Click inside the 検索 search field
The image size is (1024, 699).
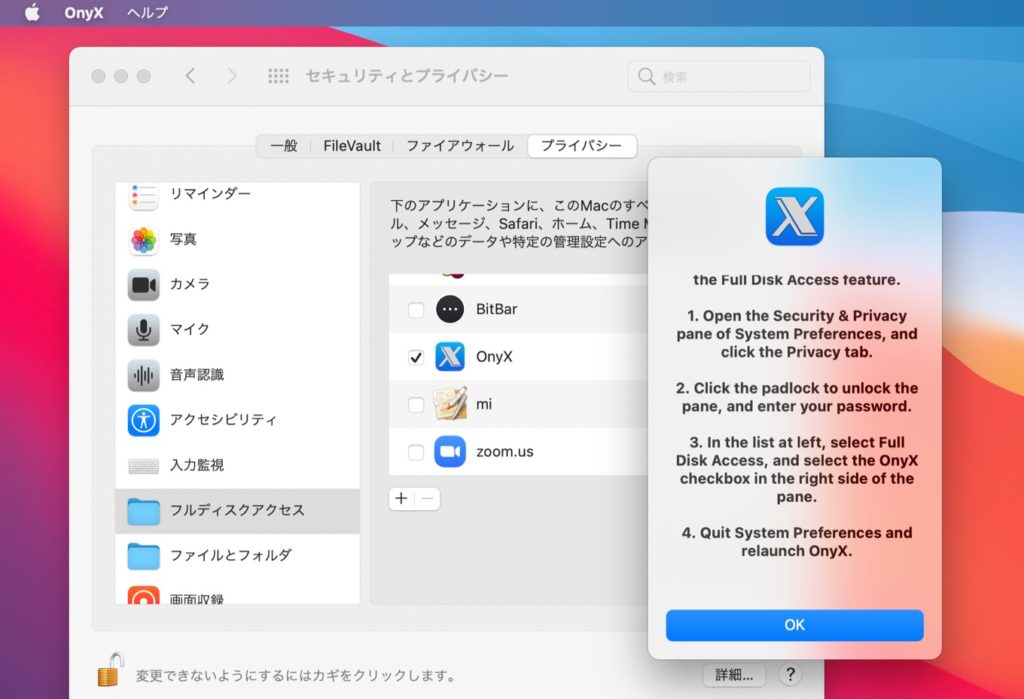point(718,75)
